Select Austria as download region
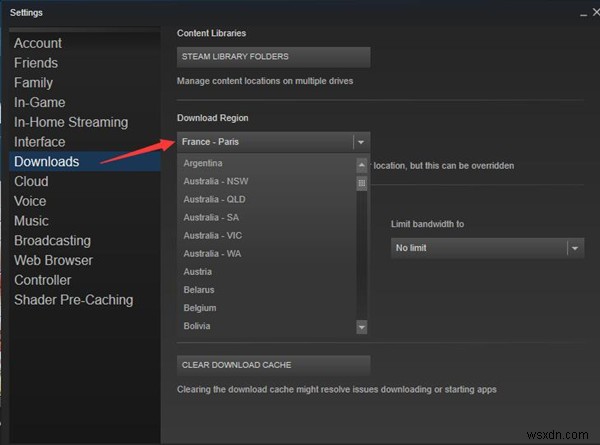 267,272
